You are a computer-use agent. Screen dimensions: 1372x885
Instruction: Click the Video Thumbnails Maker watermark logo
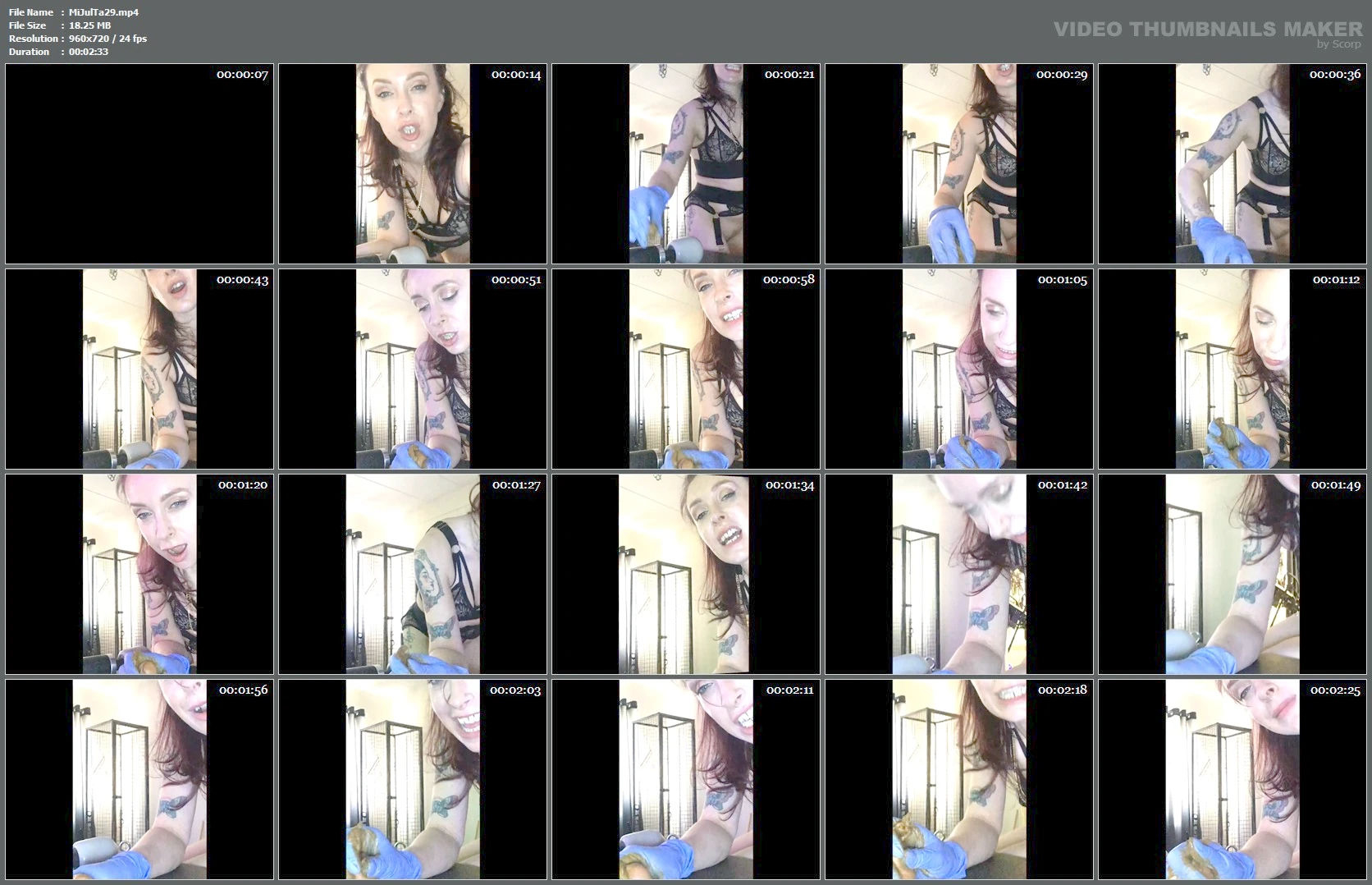click(x=1207, y=32)
